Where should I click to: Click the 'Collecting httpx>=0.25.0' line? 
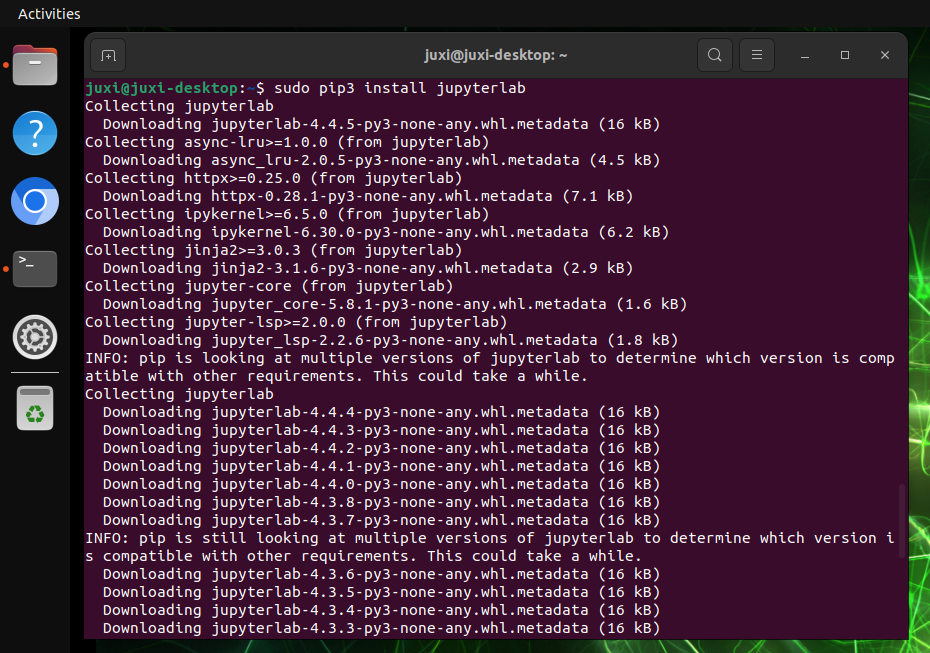(x=273, y=179)
